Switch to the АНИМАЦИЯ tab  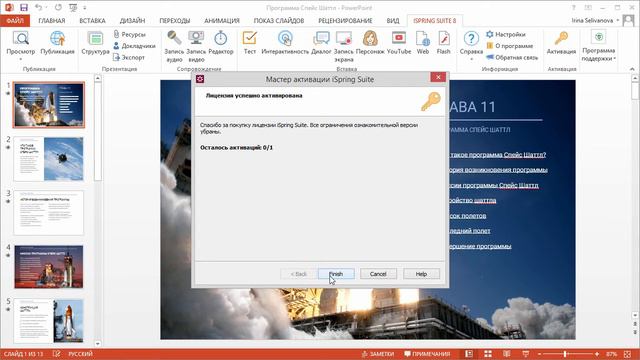[x=222, y=20]
